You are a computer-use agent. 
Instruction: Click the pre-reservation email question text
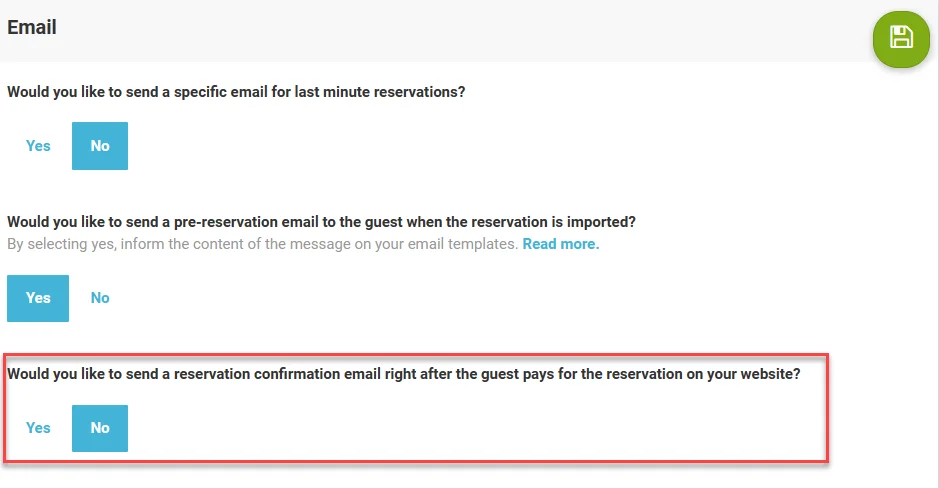[x=321, y=221]
